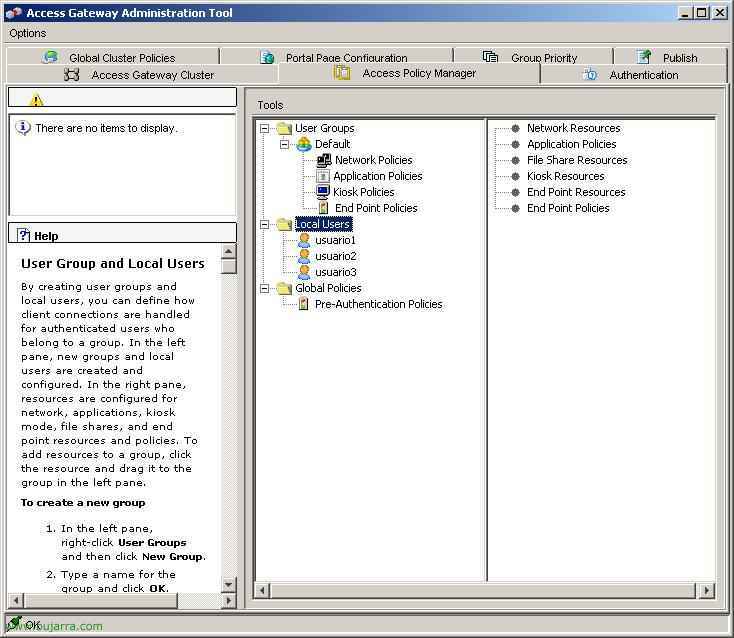Click the End Point Policies icon under Default
This screenshot has width=734, height=638.
click(x=323, y=208)
